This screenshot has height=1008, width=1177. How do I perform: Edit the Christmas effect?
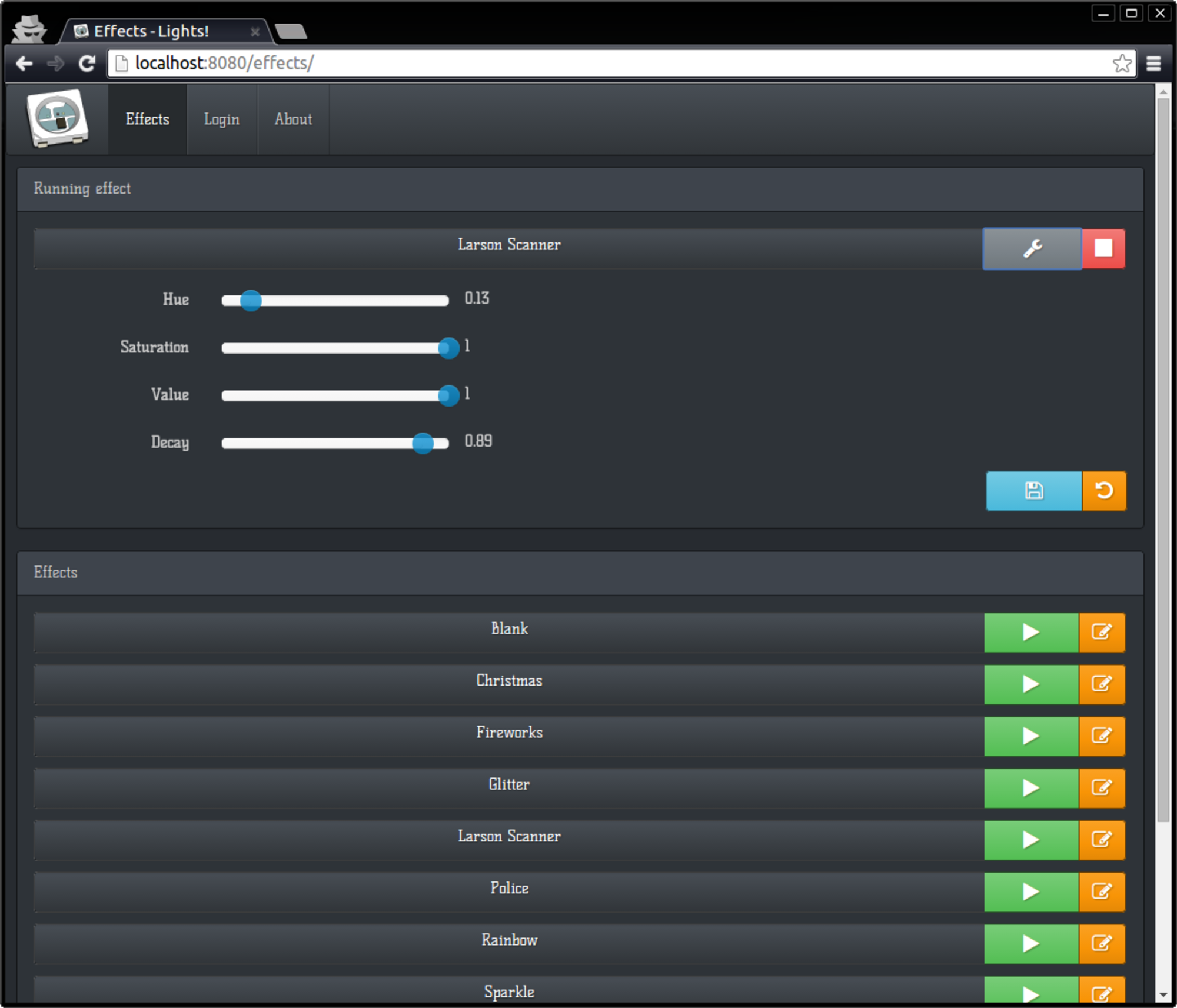click(x=1102, y=684)
